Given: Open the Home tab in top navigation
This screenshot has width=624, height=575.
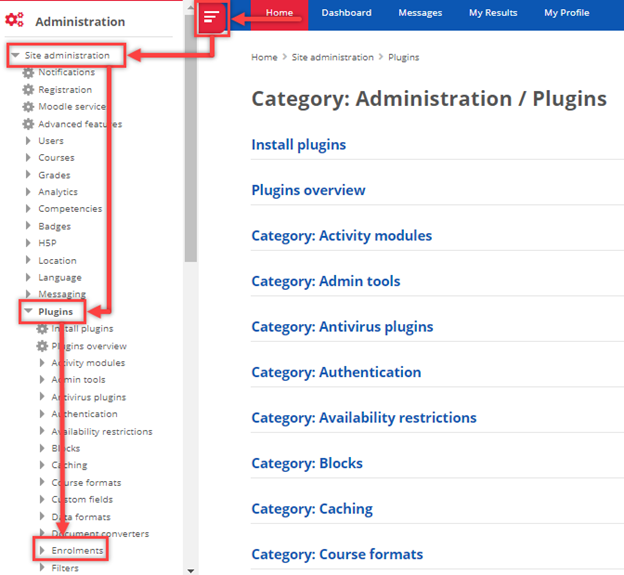Looking at the screenshot, I should point(279,13).
